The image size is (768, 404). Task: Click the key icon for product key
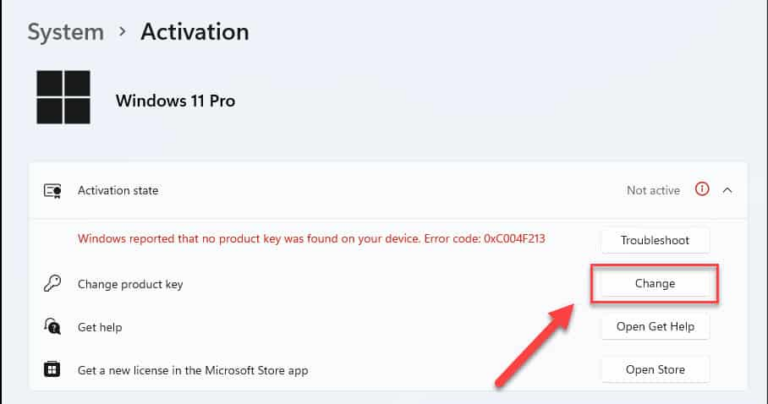point(52,284)
